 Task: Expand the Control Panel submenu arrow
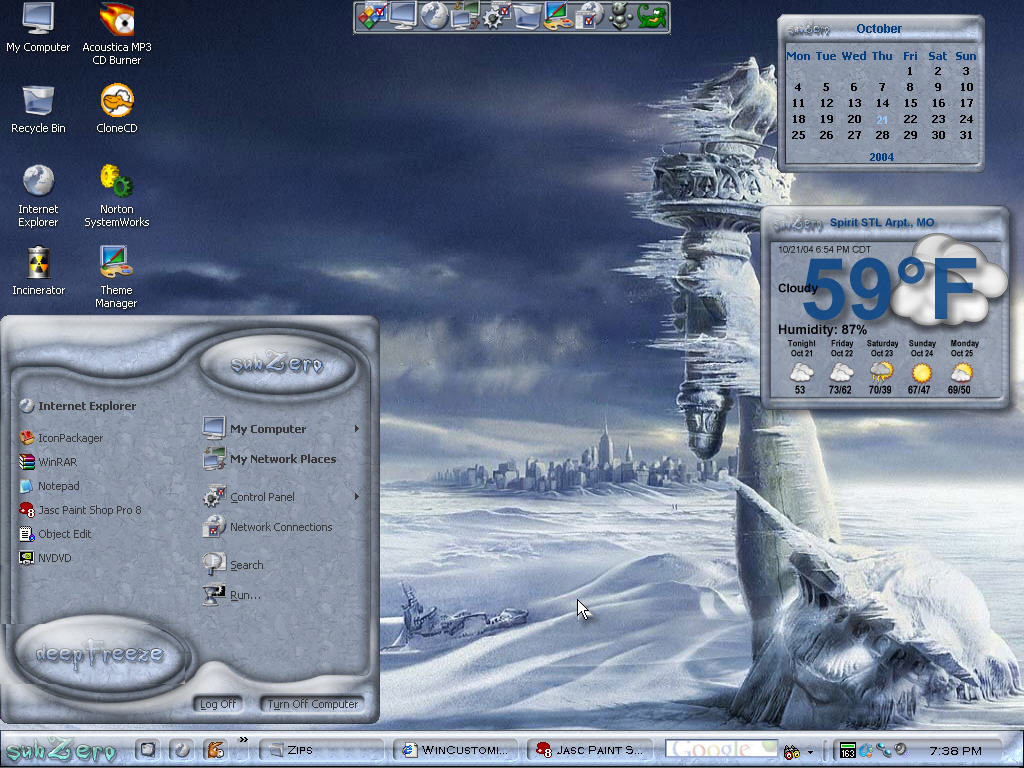(357, 497)
